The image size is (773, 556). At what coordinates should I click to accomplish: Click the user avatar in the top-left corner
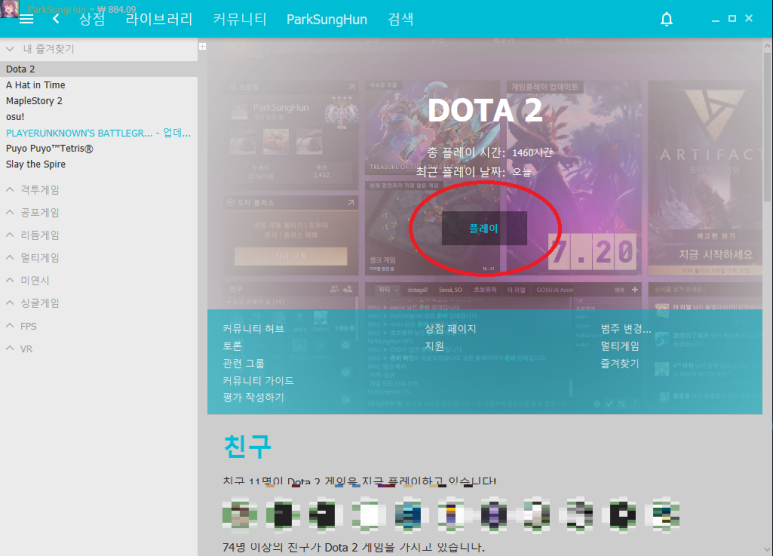point(9,8)
